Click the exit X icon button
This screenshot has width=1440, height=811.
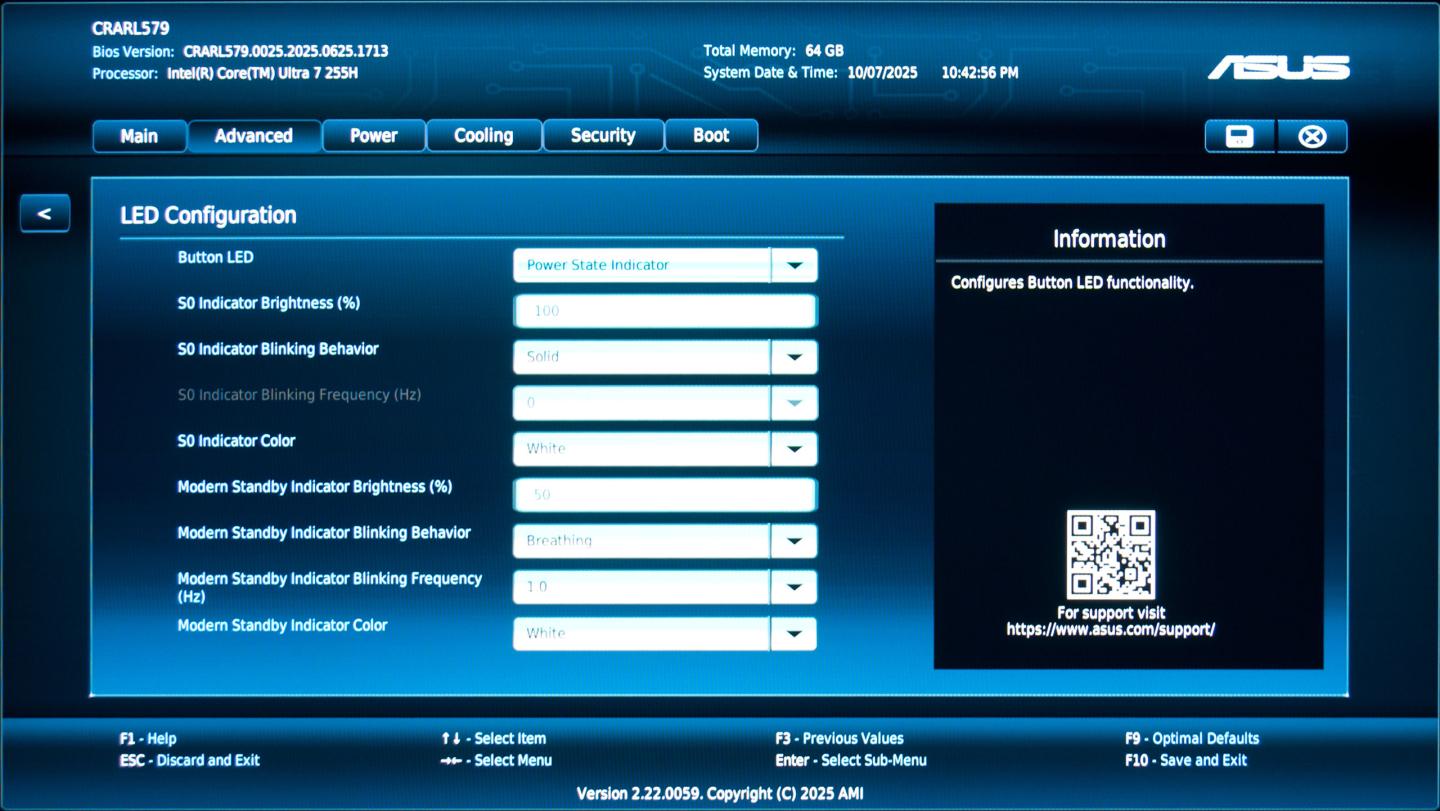click(x=1312, y=136)
